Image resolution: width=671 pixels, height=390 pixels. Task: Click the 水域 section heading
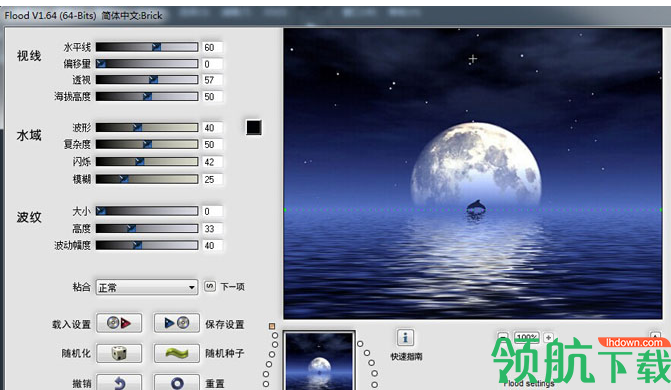pos(29,136)
